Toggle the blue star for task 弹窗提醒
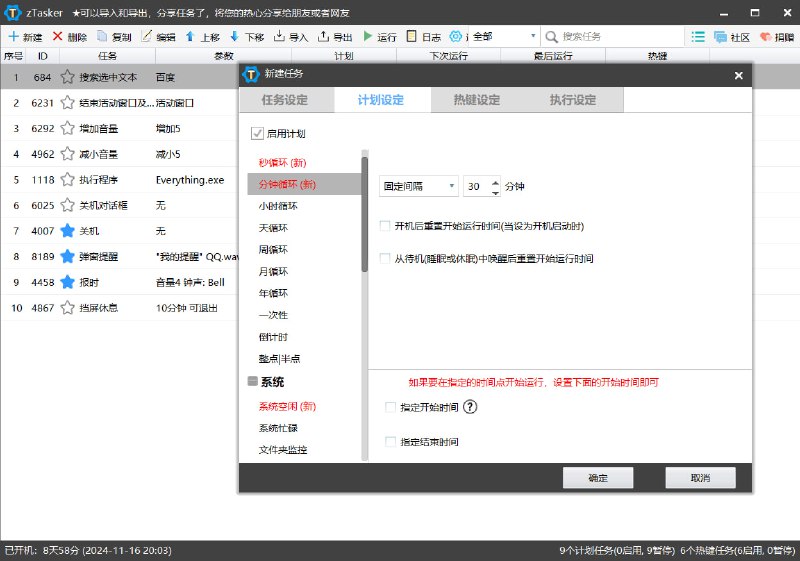Viewport: 800px width, 561px height. (67, 256)
